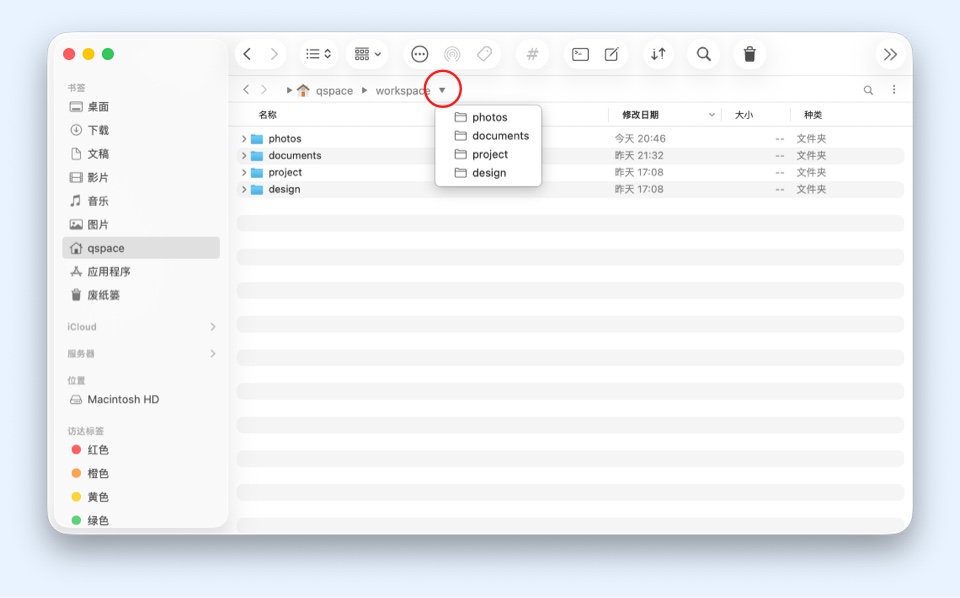Screen dimensions: 960x598
Task: Show more toolbar items with double chevron
Action: click(890, 54)
